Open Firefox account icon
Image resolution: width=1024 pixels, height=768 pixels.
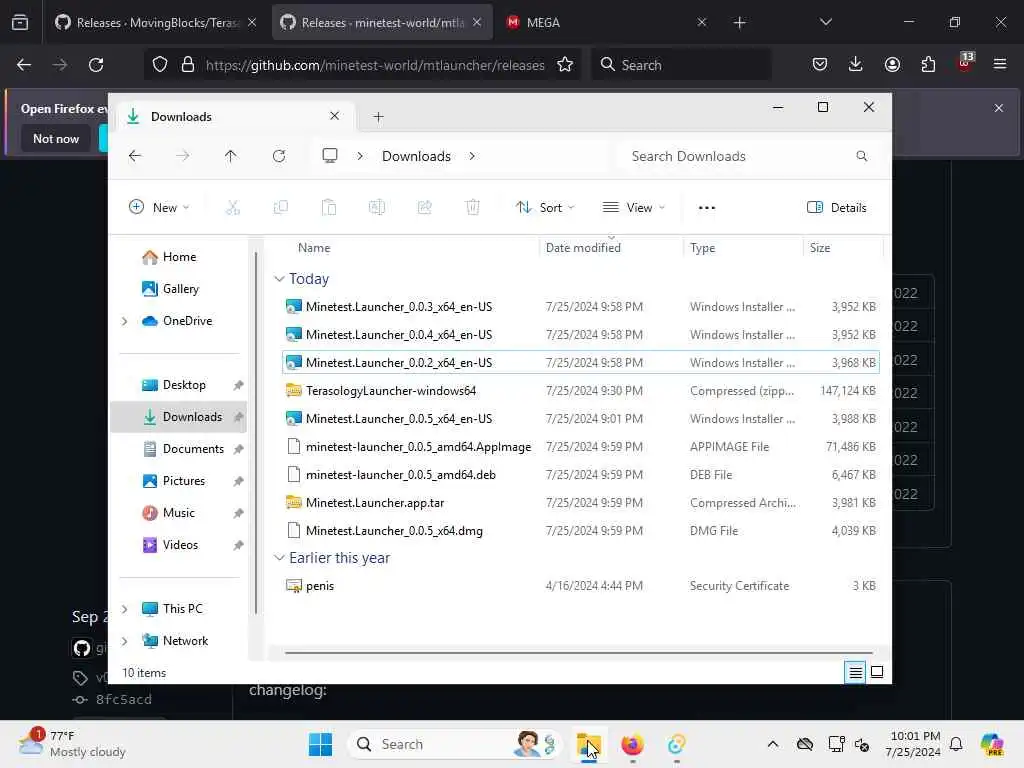tap(892, 65)
